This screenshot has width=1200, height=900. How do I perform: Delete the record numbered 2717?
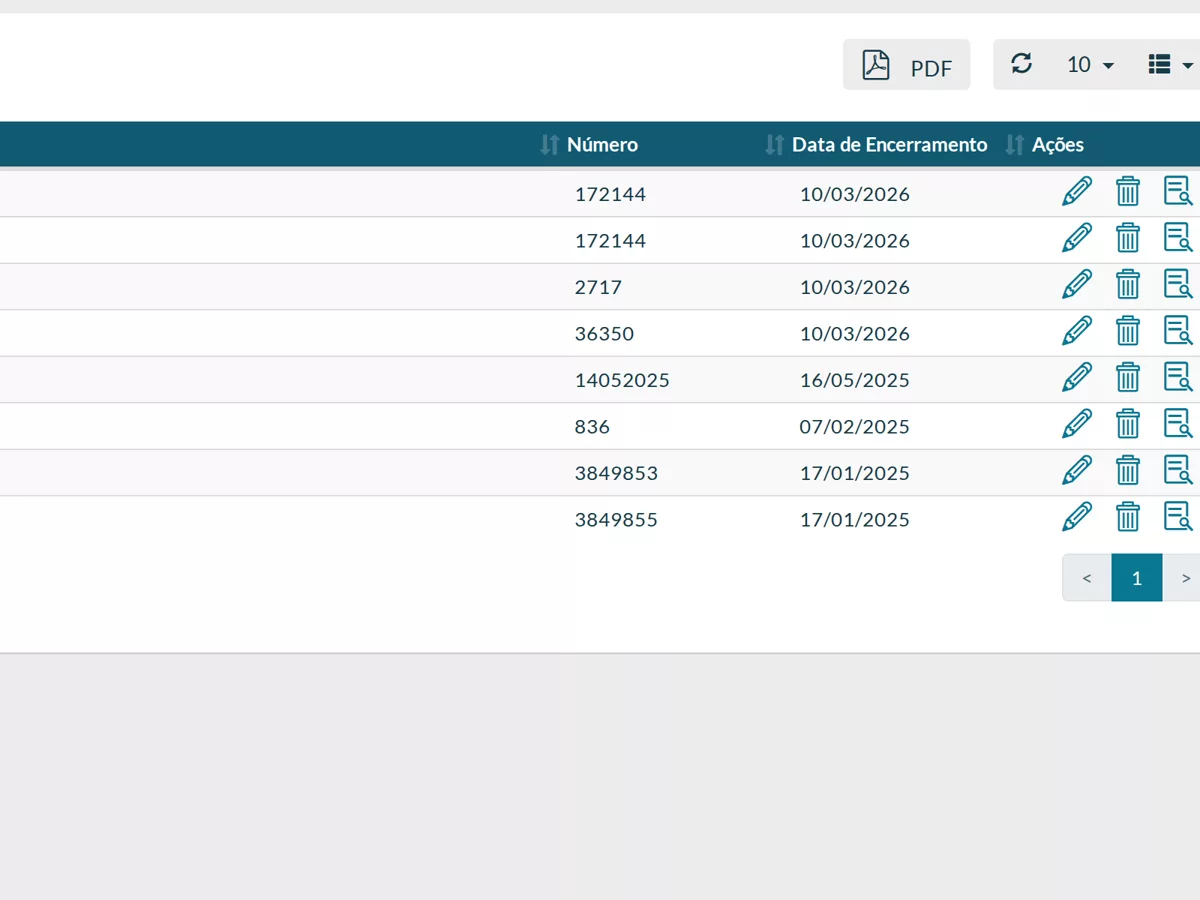click(x=1128, y=284)
